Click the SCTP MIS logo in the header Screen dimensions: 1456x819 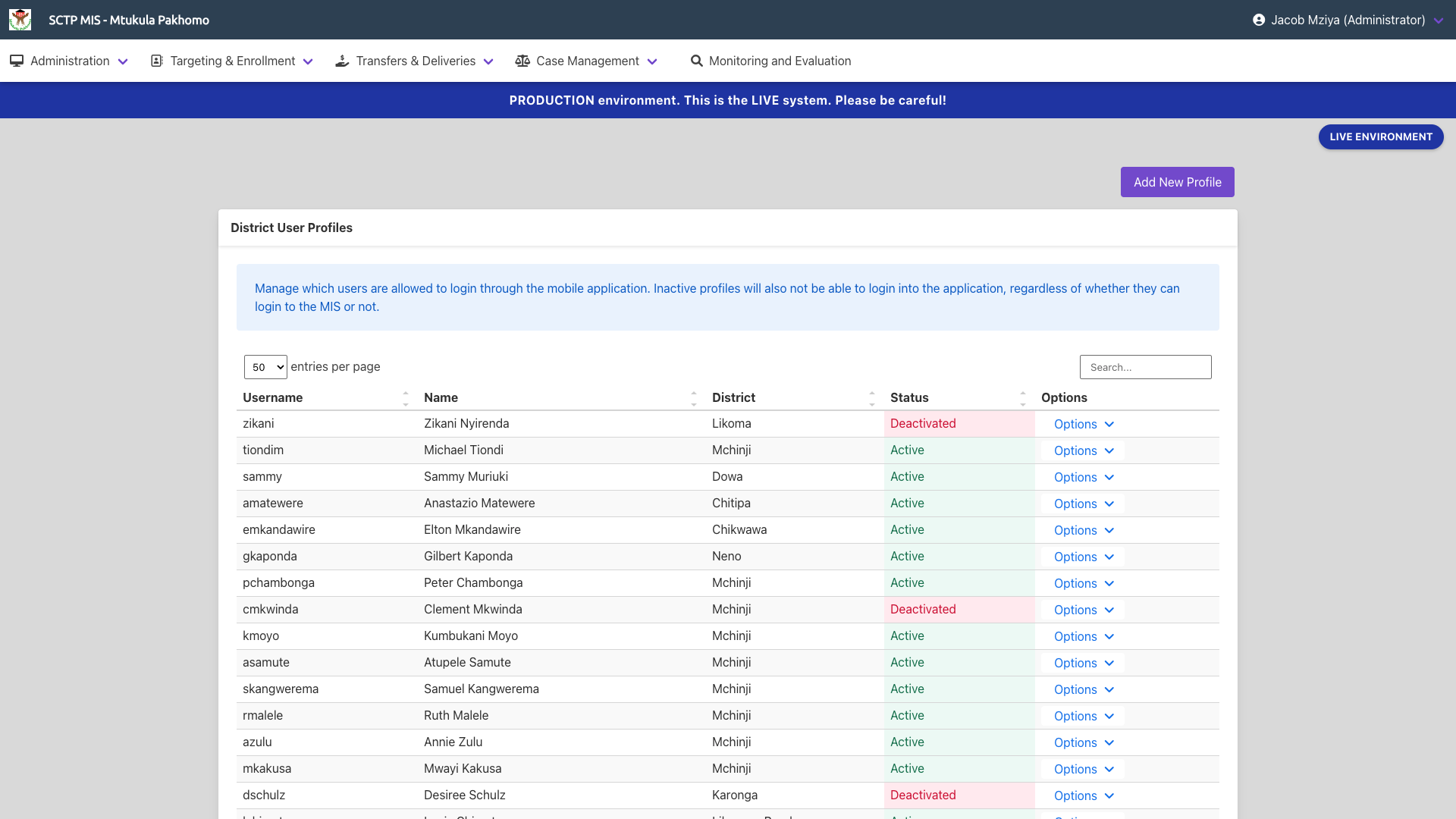pos(20,20)
